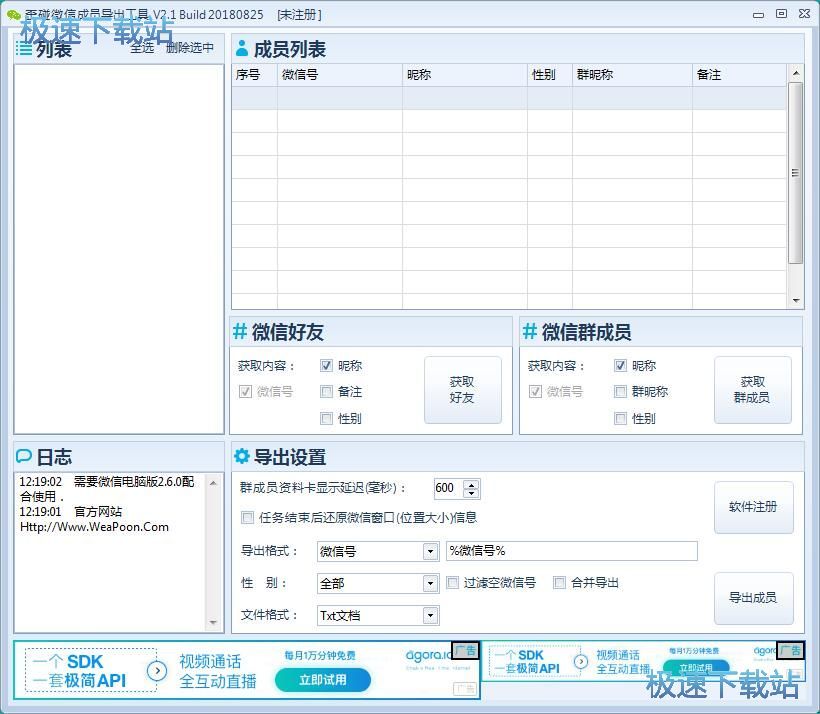Toggle 备注 checkbox under 微信好友
820x714 pixels.
click(x=326, y=391)
